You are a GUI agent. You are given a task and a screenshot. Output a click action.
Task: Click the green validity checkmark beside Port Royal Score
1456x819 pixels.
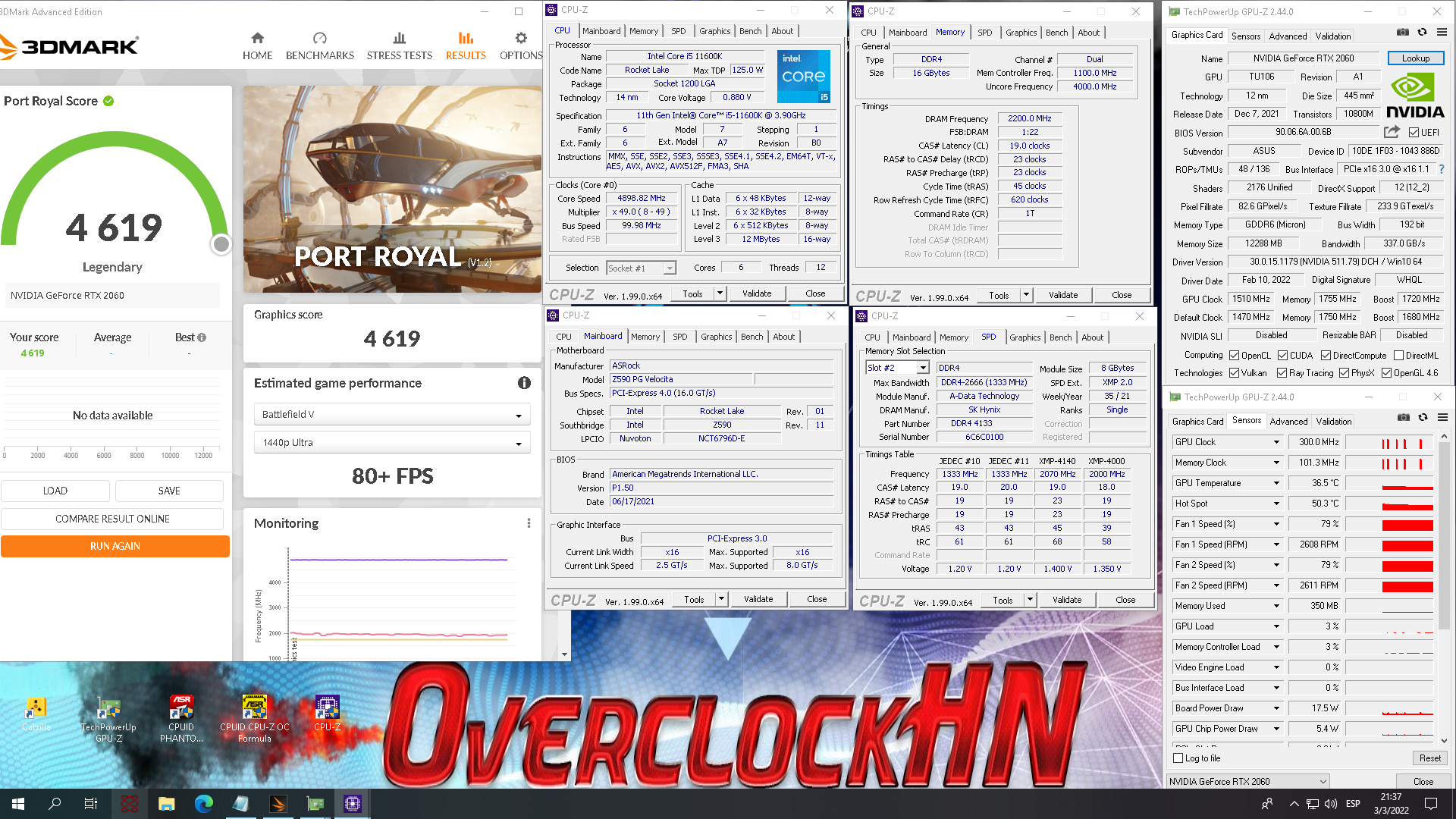108,101
